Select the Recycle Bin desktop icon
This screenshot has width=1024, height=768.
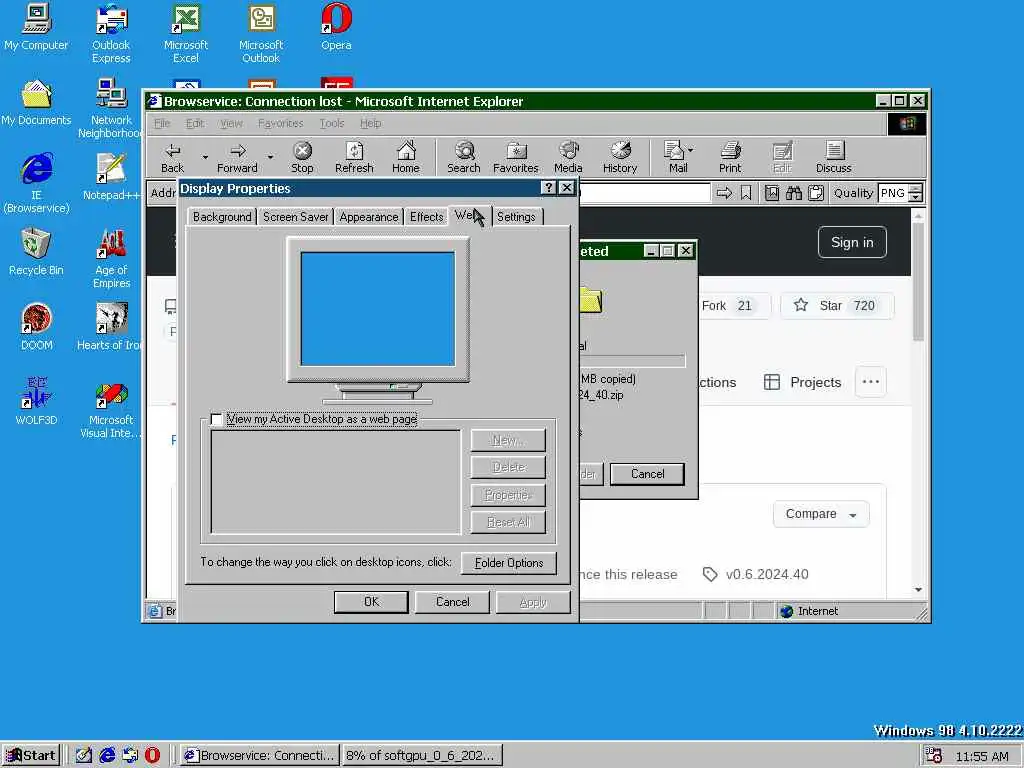coord(36,252)
